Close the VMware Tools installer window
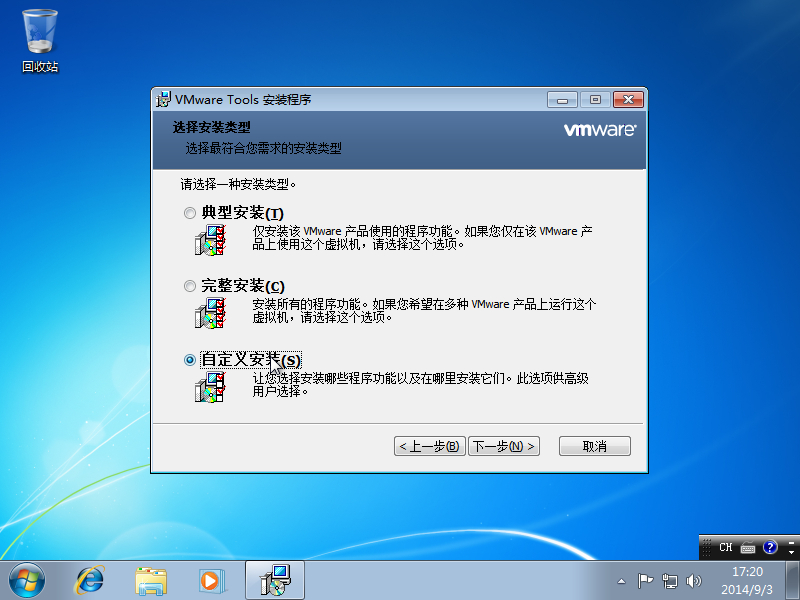Image resolution: width=800 pixels, height=600 pixels. coord(629,99)
